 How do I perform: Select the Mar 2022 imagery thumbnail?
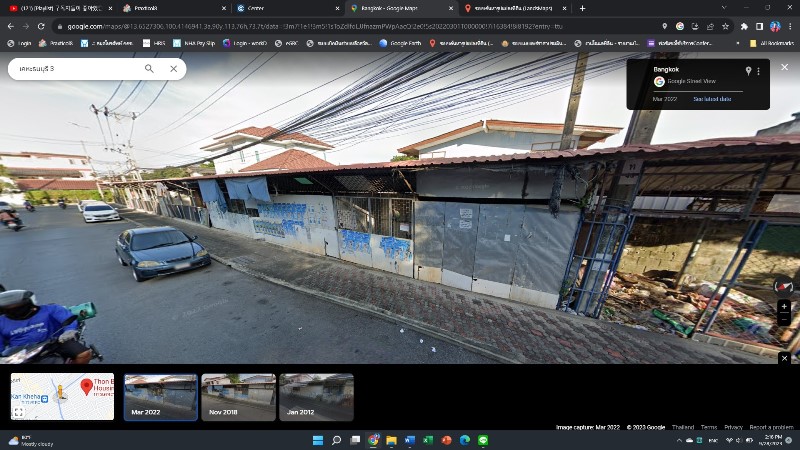click(161, 397)
